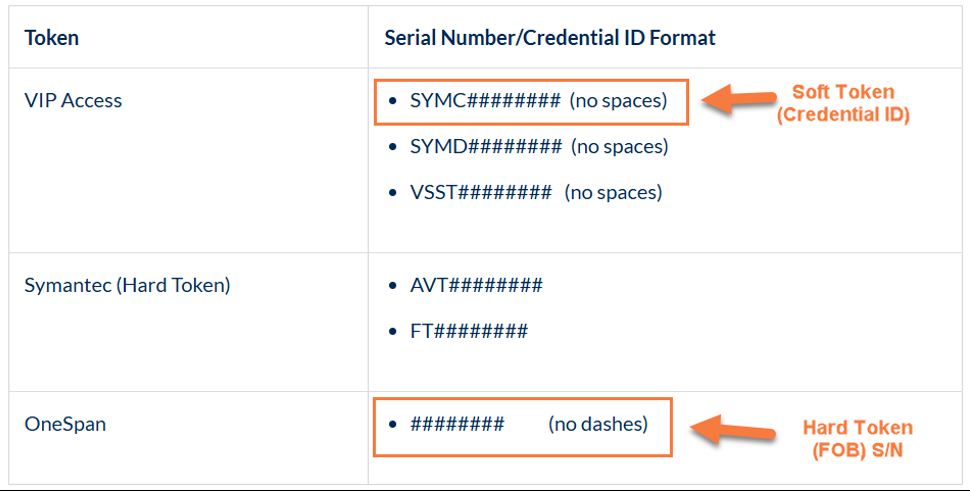The width and height of the screenshot is (970, 491).
Task: Click the "(no dashes)" note for OneSpan
Action: pyautogui.click(x=598, y=424)
